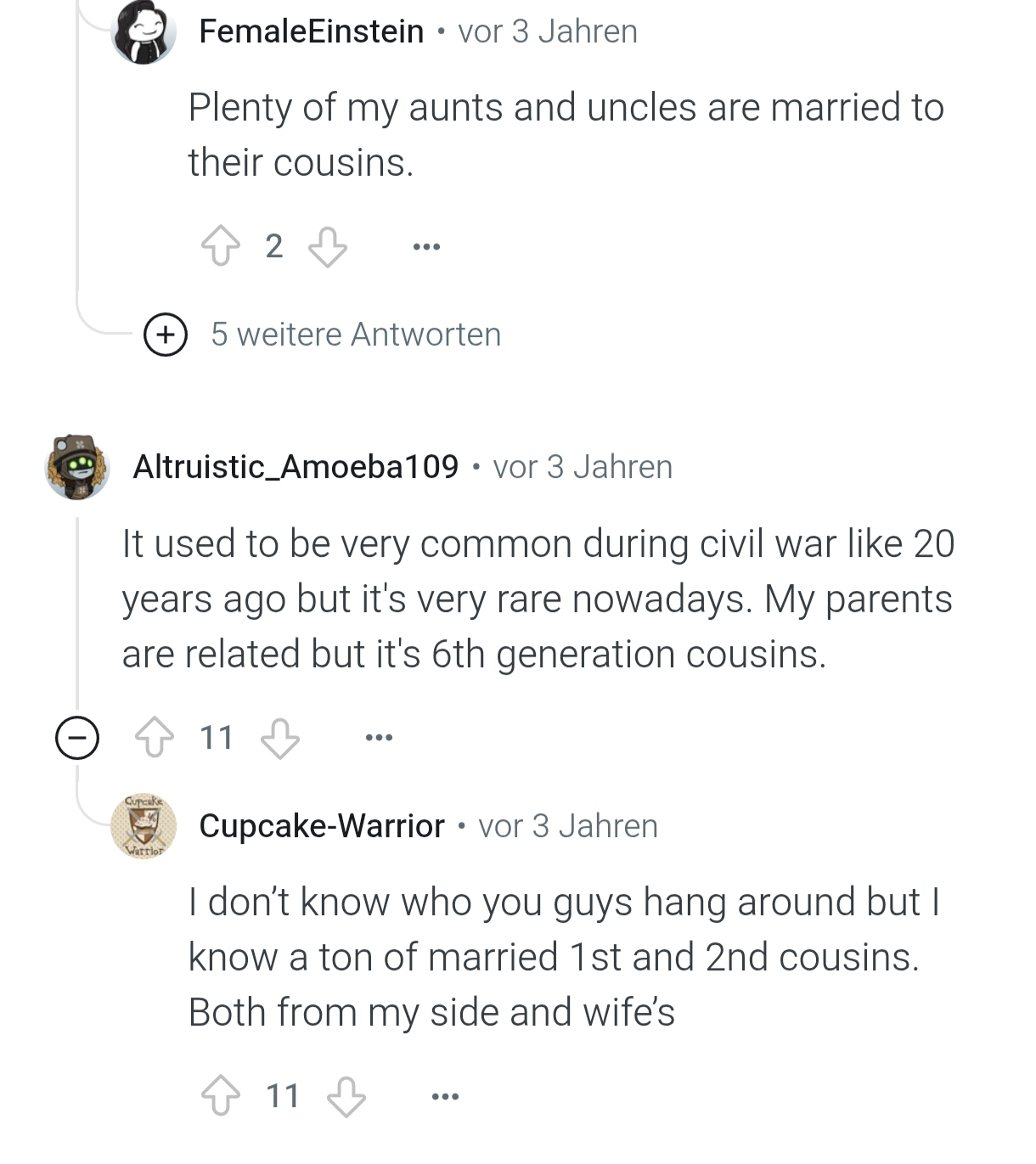
Task: Upvote Cupcake-Warrior's comment
Action: click(x=220, y=1095)
